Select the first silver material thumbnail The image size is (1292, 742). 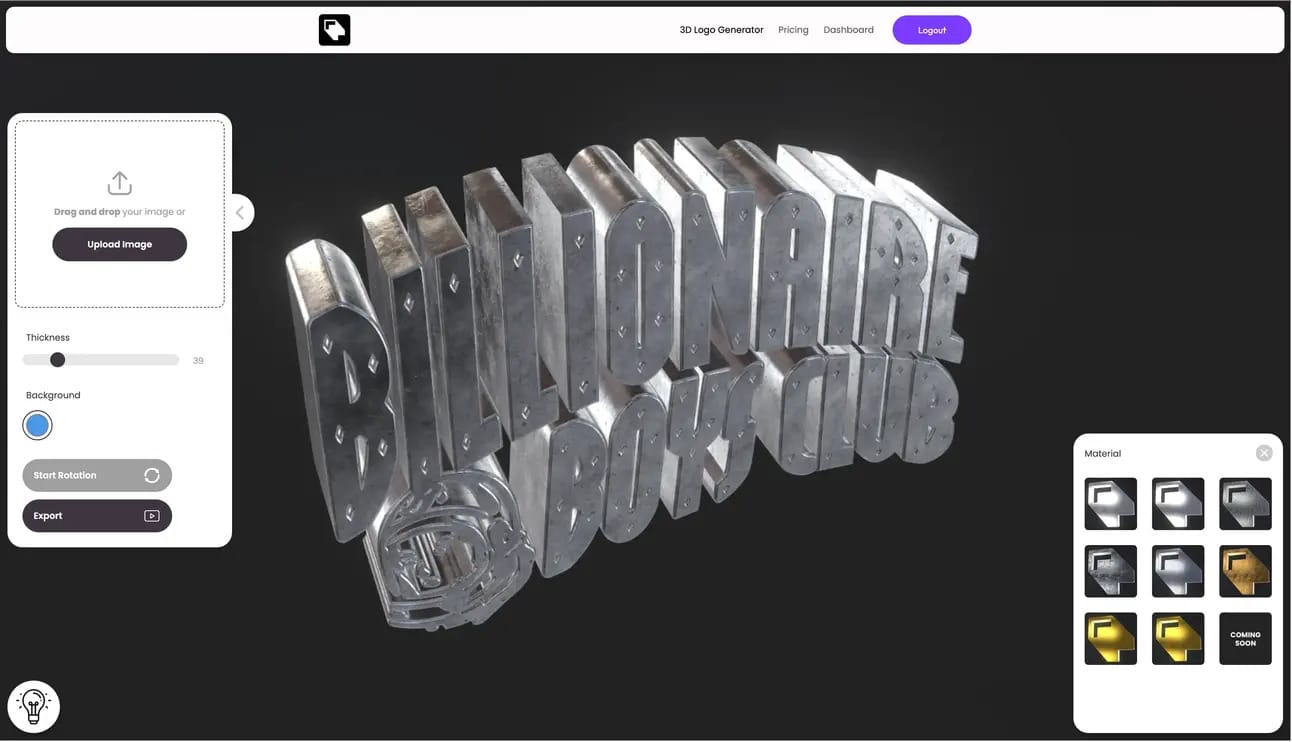coord(1111,503)
